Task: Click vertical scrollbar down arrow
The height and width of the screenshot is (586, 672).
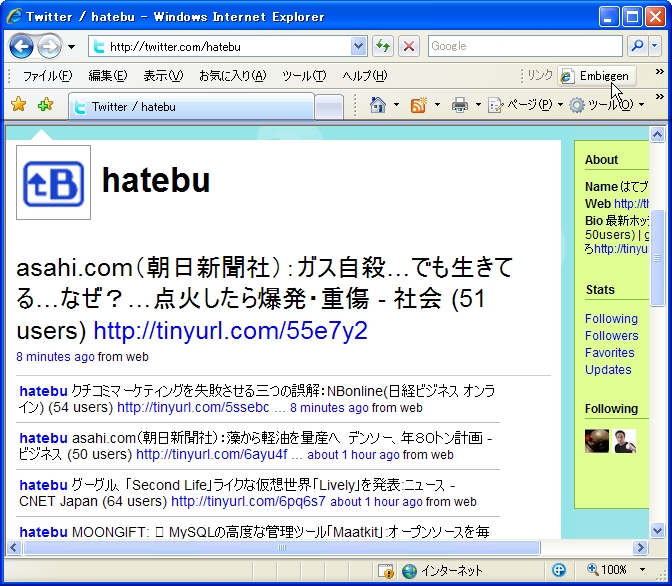Action: [x=657, y=531]
